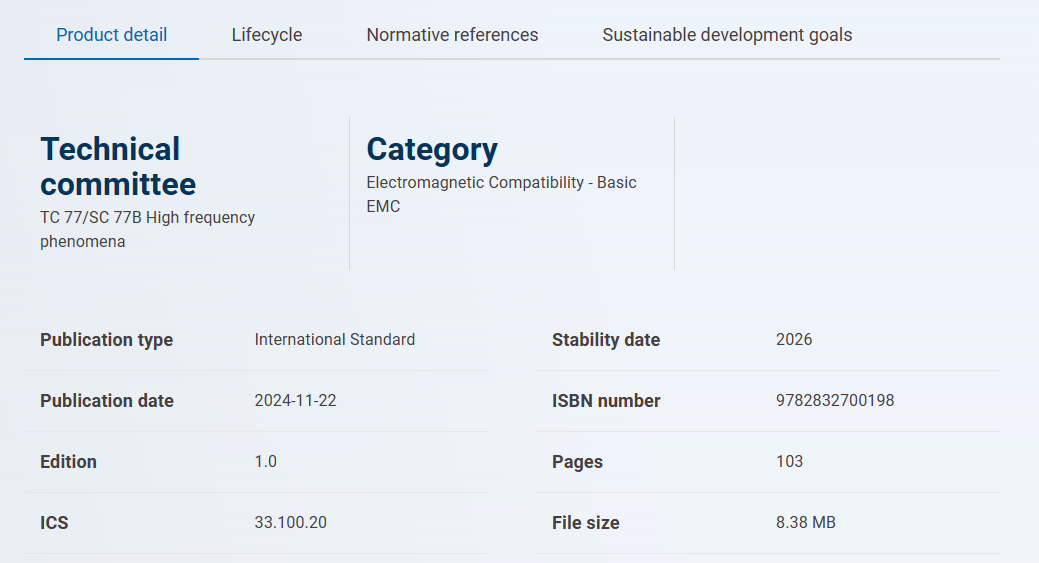Click the ICS code 33.100.20

(290, 523)
